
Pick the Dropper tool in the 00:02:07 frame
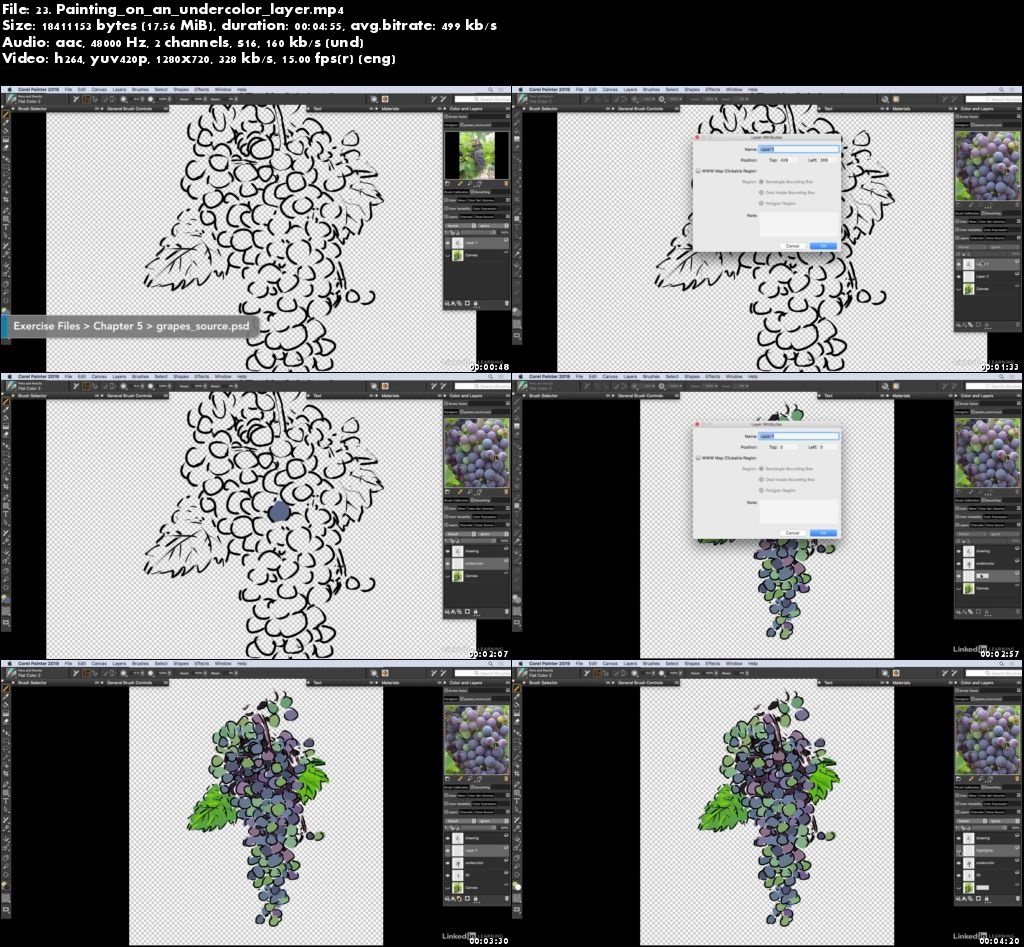tap(6, 410)
